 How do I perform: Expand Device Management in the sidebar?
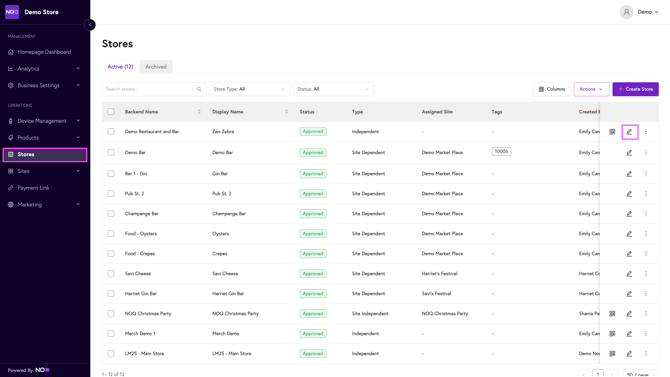tap(44, 121)
